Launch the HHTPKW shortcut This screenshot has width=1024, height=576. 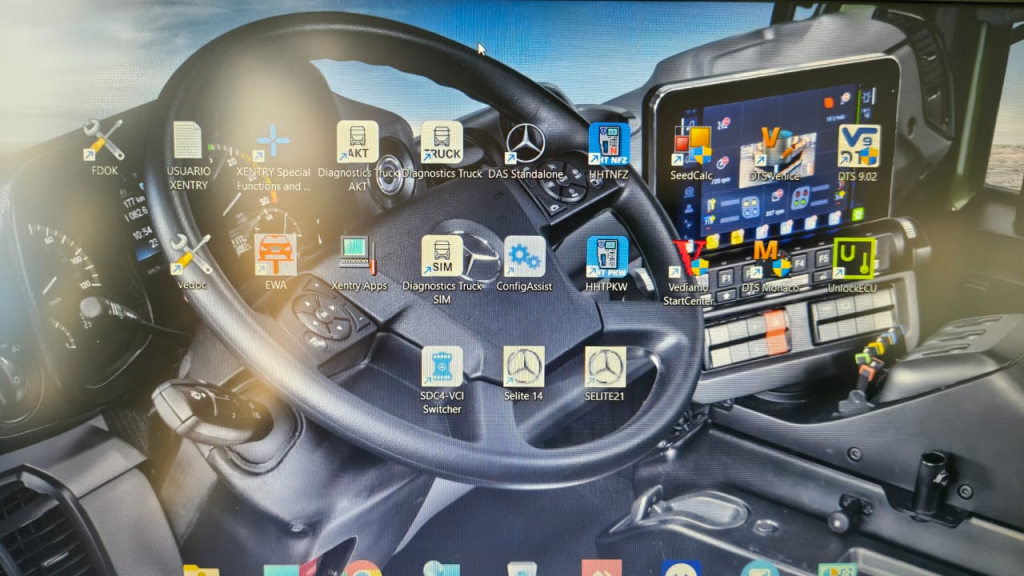[607, 258]
